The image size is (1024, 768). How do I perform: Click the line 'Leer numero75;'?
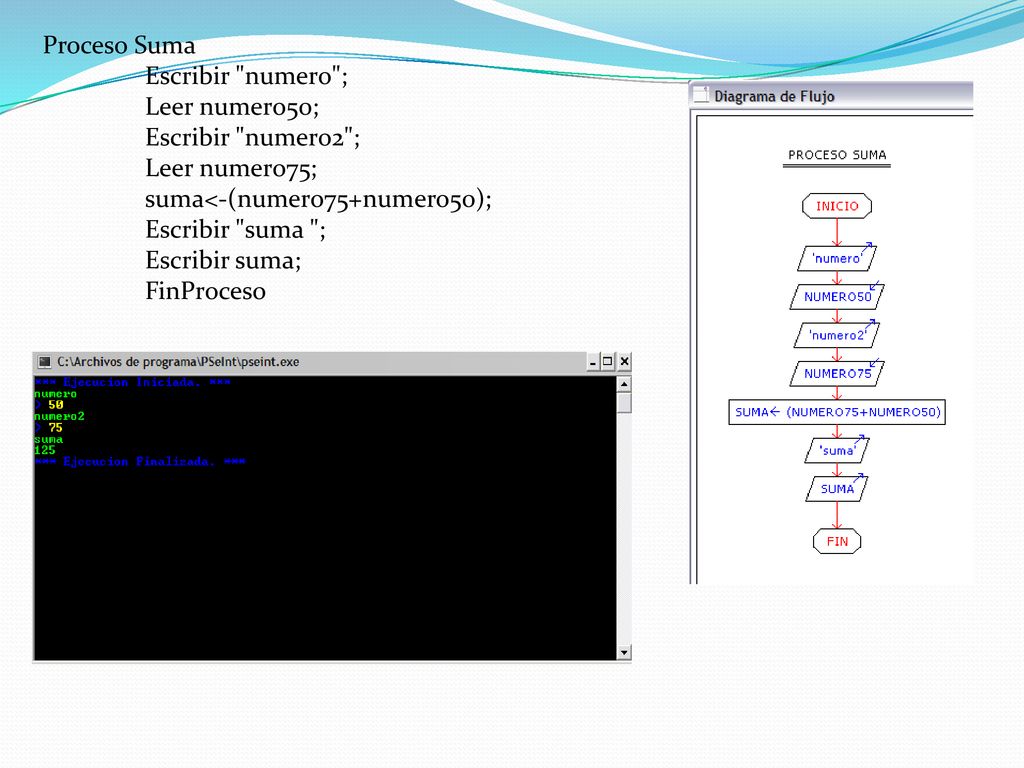[231, 168]
